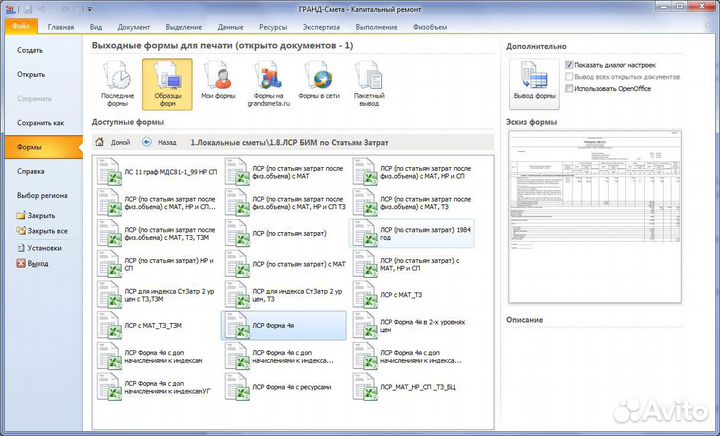The width and height of the screenshot is (720, 436).
Task: Select Справка in left sidebar
Action: pos(30,171)
